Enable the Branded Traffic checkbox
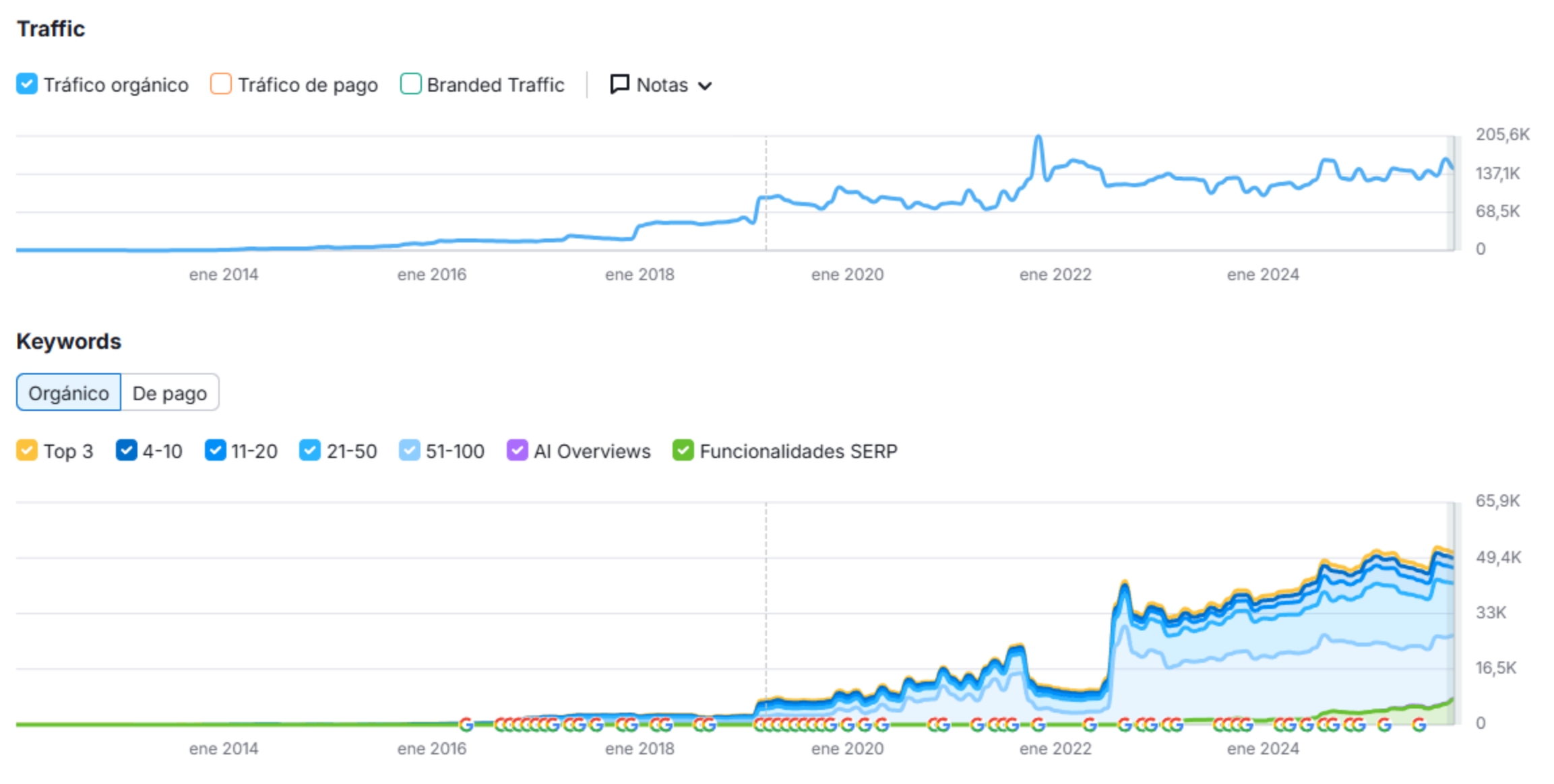This screenshot has width=1554, height=784. (x=410, y=85)
